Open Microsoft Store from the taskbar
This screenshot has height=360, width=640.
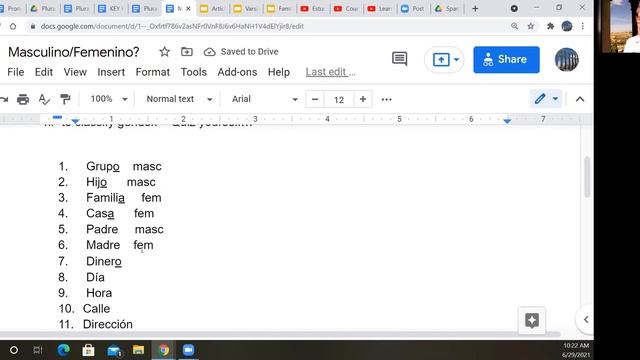coord(88,350)
